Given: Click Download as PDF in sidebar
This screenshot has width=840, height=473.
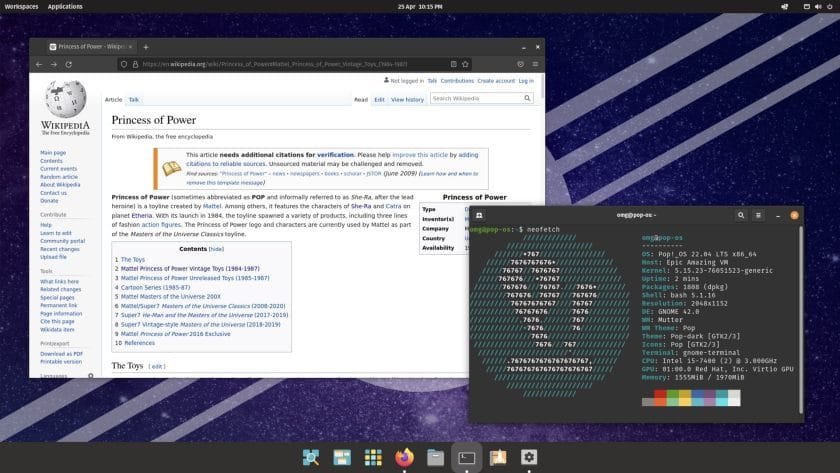Looking at the screenshot, I should pos(62,354).
